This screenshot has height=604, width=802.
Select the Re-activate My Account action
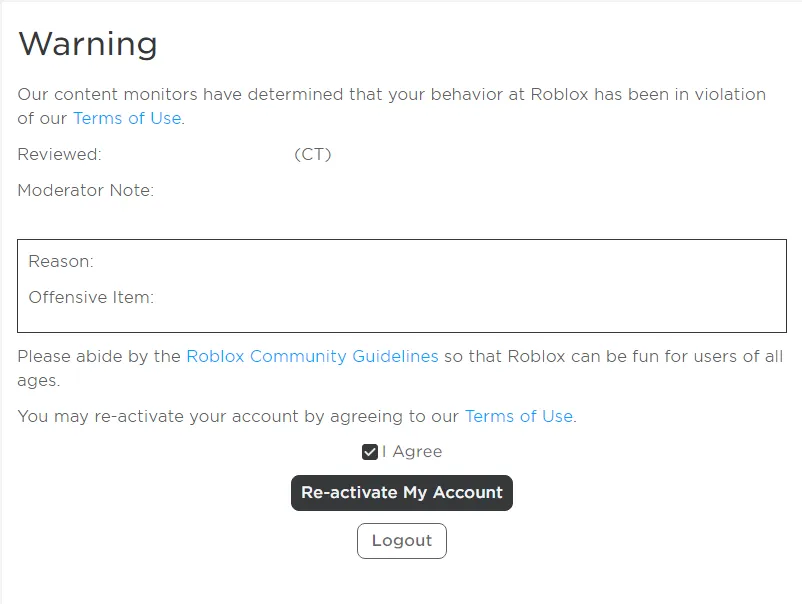pyautogui.click(x=401, y=492)
